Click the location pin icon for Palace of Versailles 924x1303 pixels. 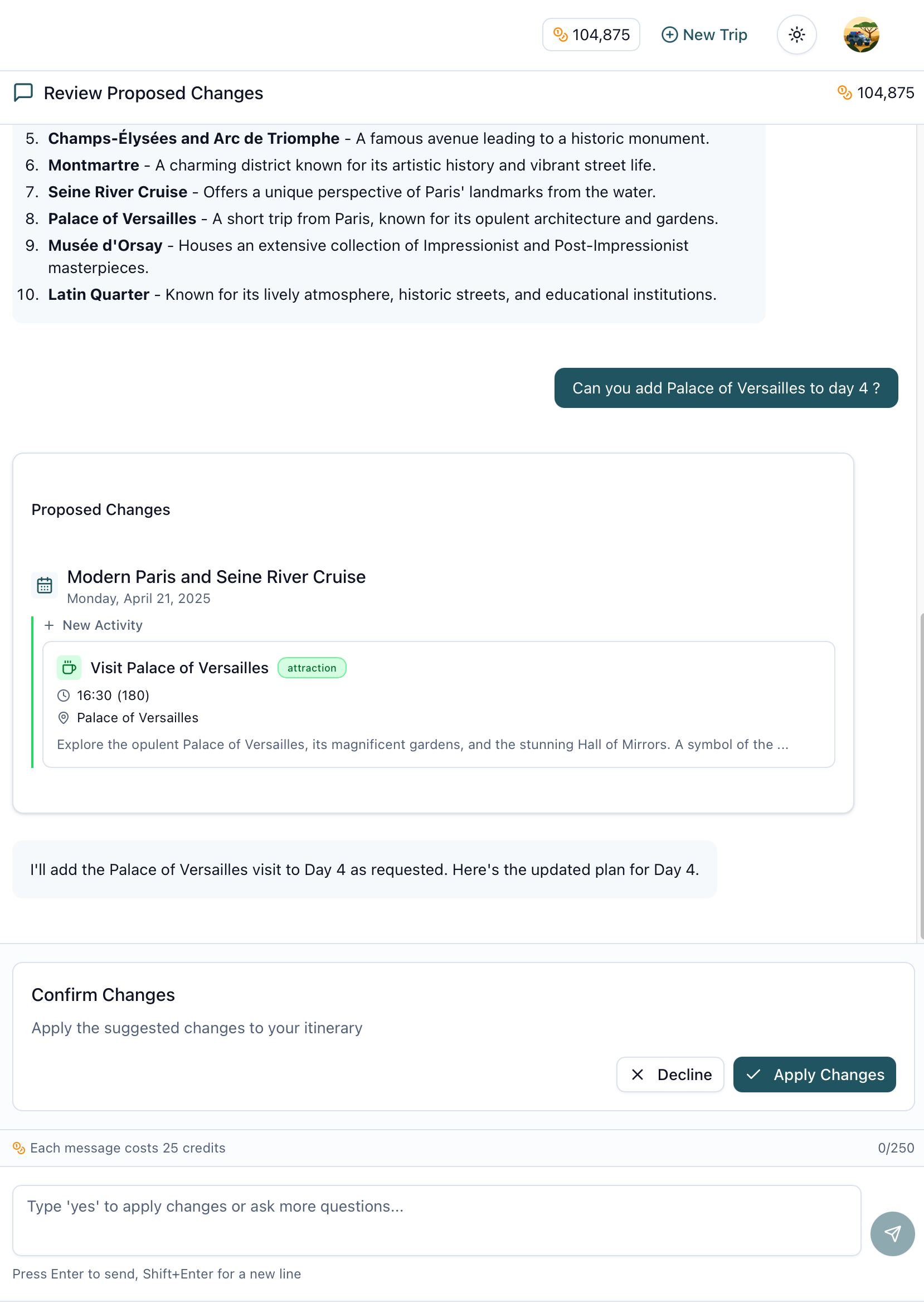coord(64,717)
